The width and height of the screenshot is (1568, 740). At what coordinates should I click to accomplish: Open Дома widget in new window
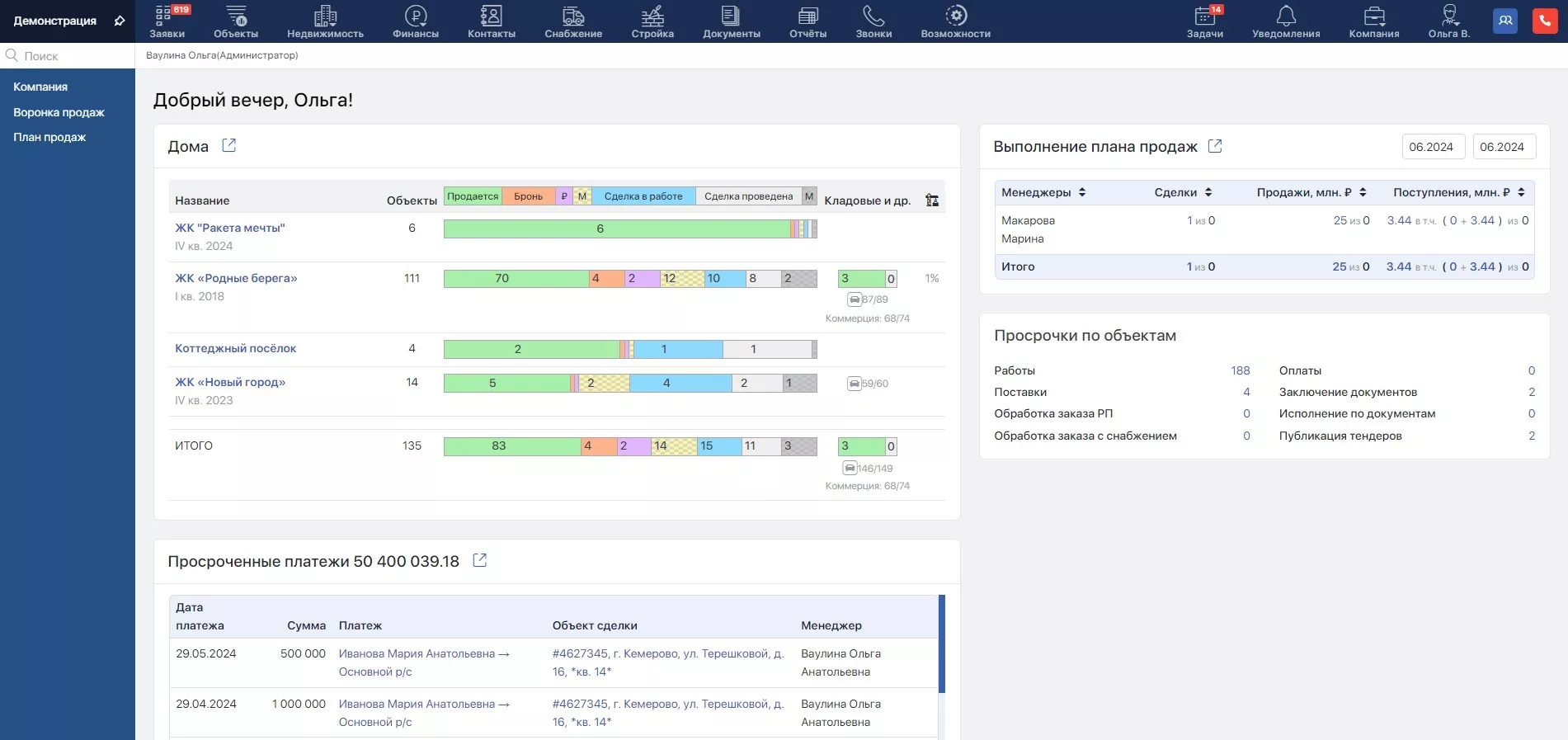click(229, 146)
